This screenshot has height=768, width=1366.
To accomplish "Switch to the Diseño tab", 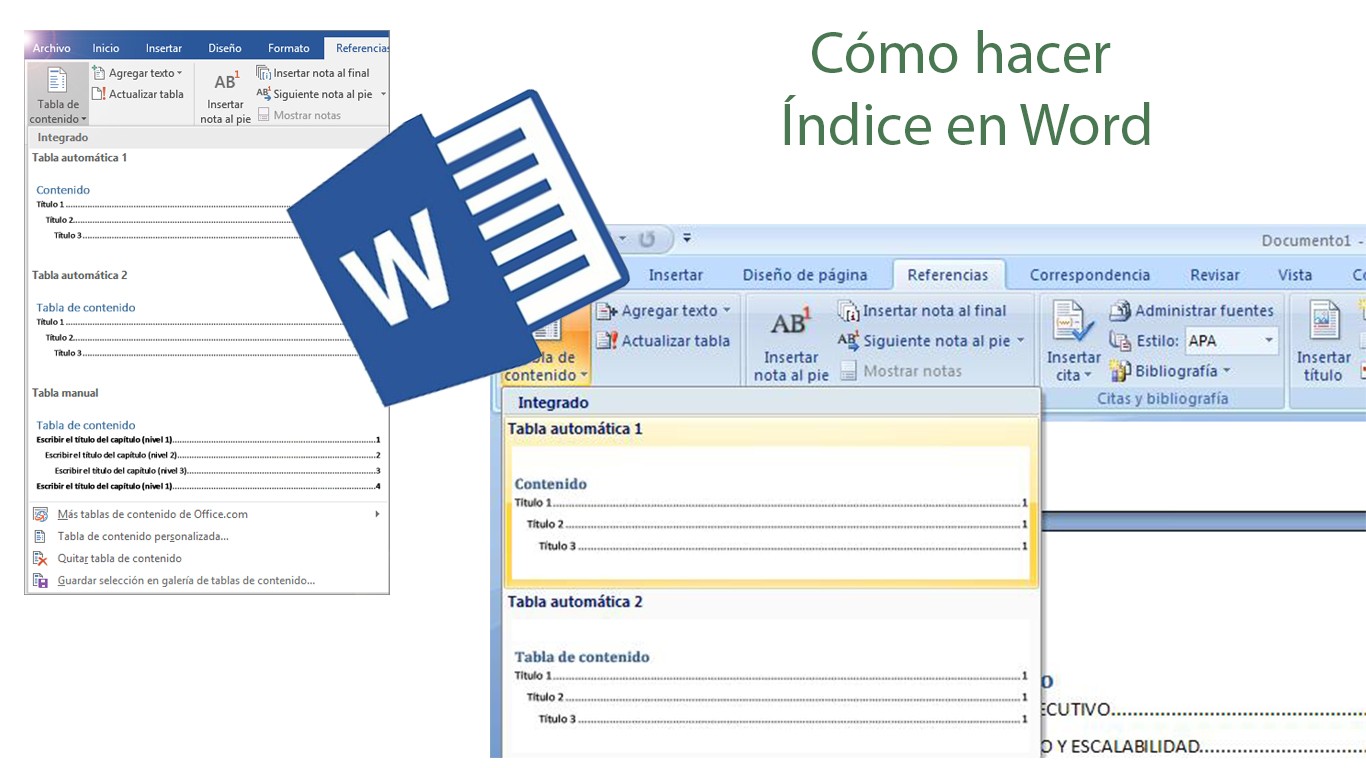I will click(225, 48).
